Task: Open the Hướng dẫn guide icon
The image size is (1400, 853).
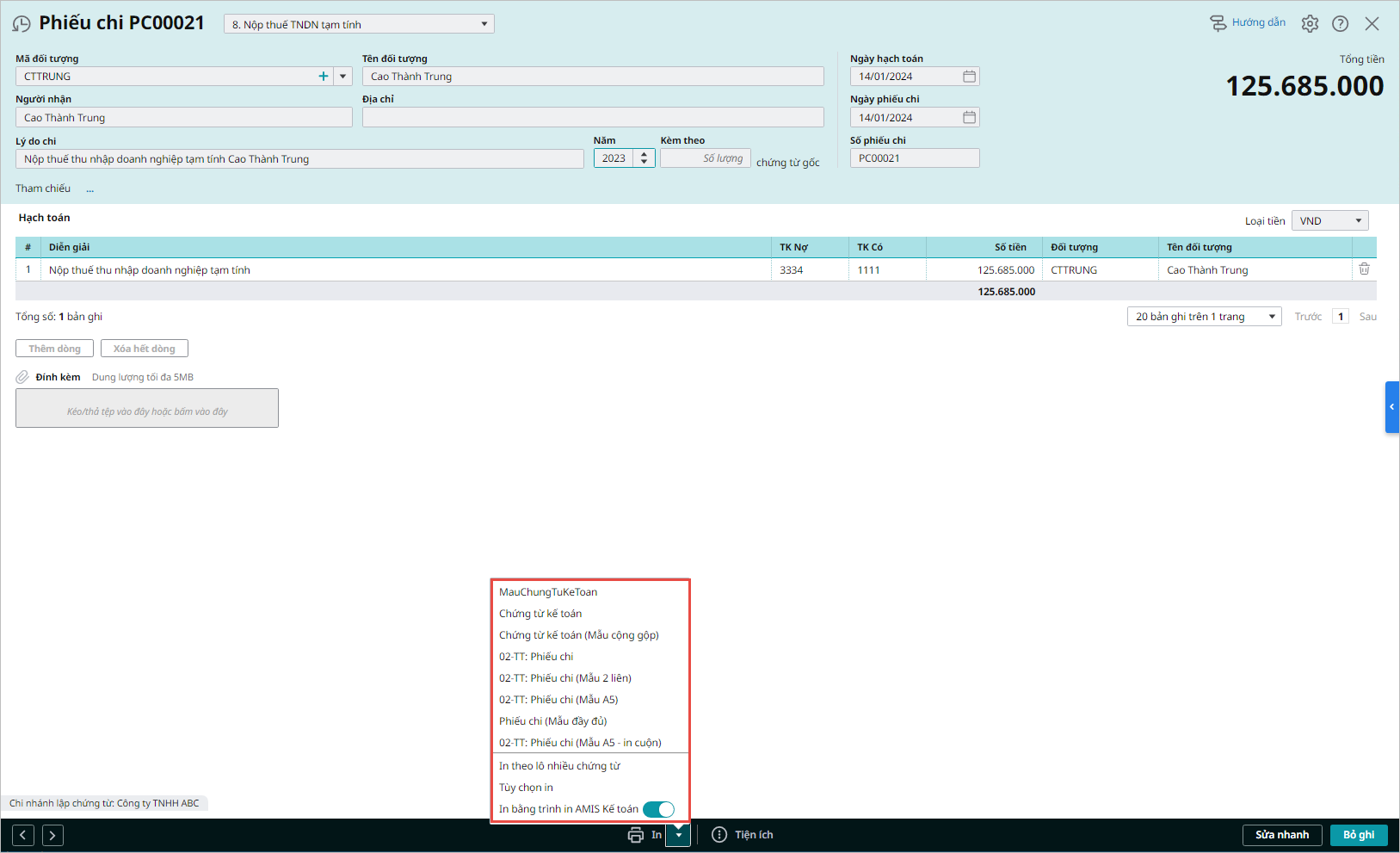Action: (x=1218, y=23)
